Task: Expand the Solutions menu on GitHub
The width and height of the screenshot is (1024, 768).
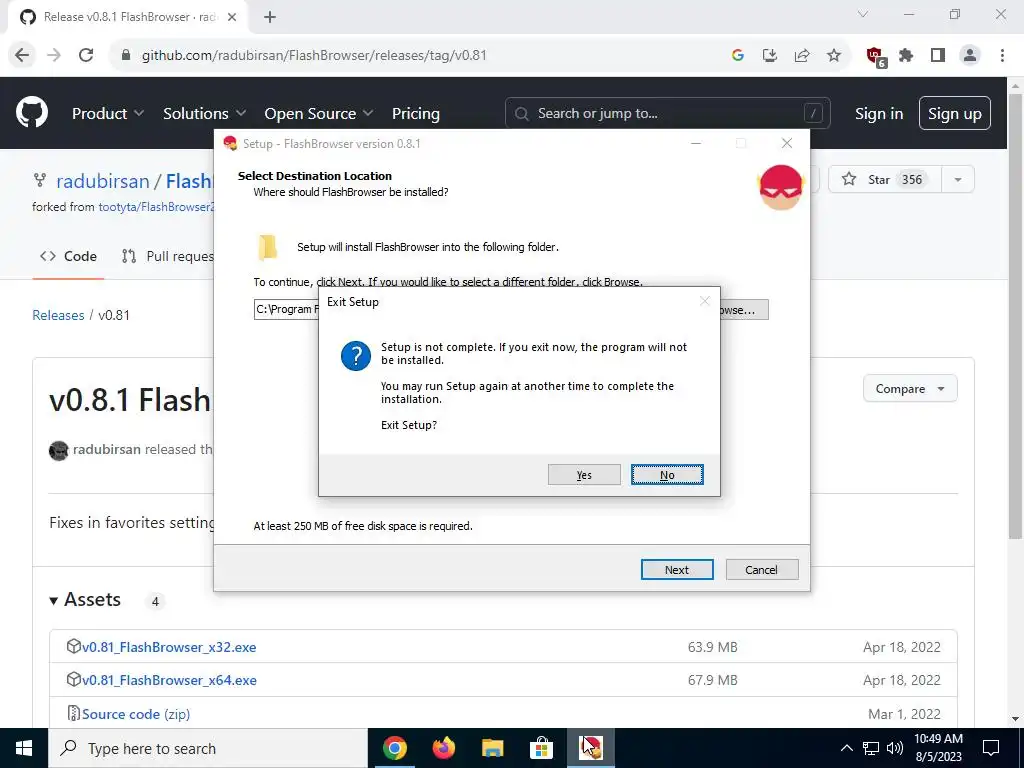Action: click(x=204, y=113)
